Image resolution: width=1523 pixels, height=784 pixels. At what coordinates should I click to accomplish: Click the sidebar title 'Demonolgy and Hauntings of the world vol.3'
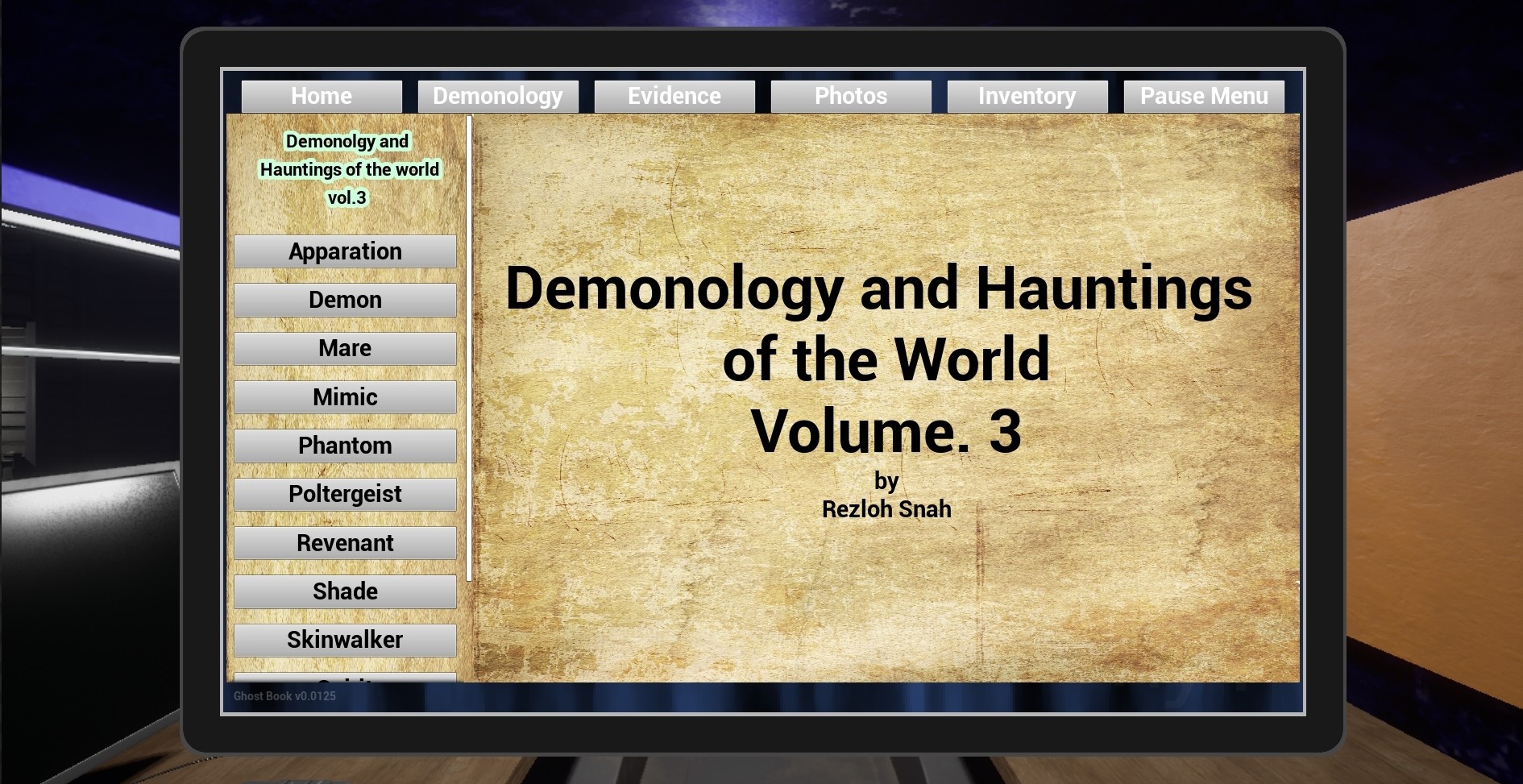click(x=348, y=169)
